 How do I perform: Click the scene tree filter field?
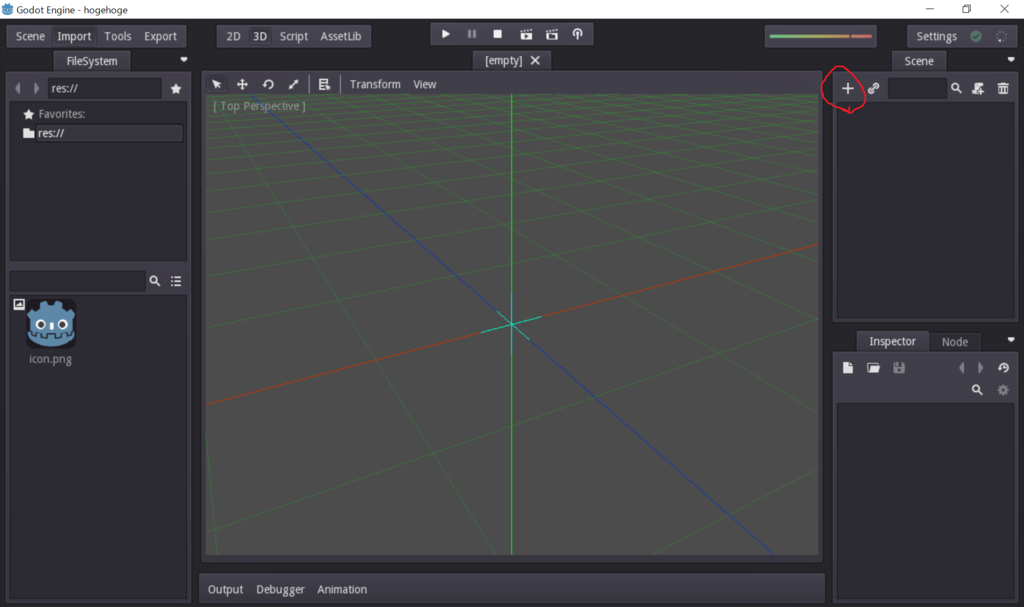917,88
